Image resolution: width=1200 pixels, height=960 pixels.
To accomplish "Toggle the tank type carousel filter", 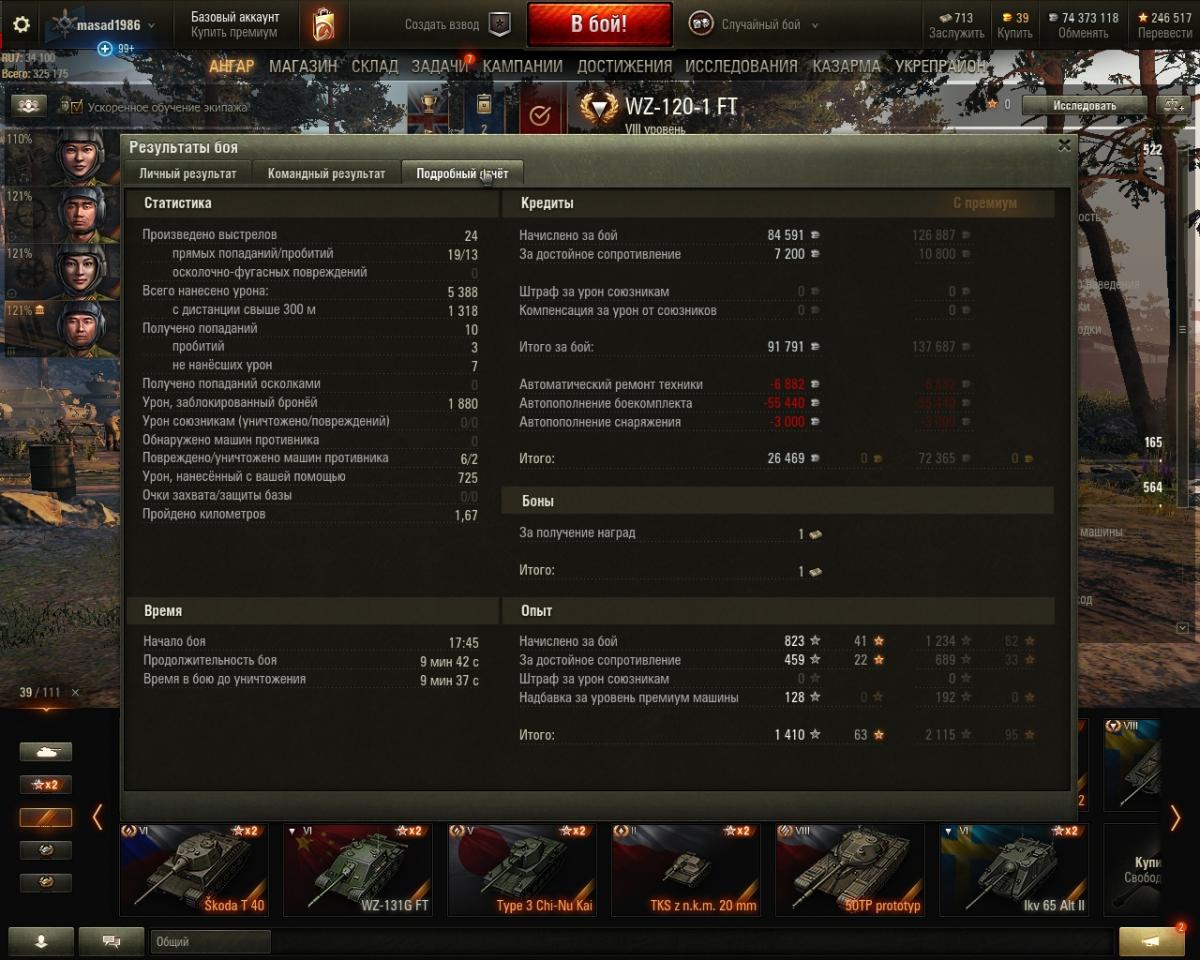I will click(46, 751).
